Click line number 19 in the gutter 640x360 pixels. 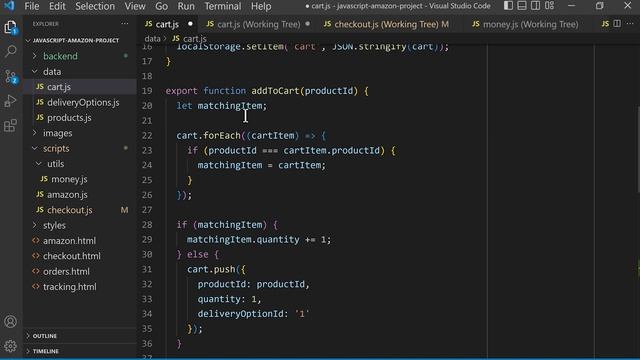147,91
